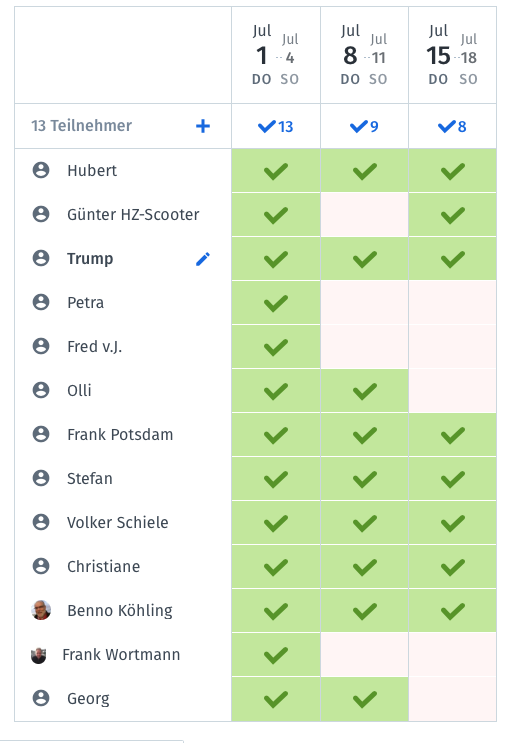
Task: Toggle Trump's checkmark for Jul 1
Action: [276, 259]
